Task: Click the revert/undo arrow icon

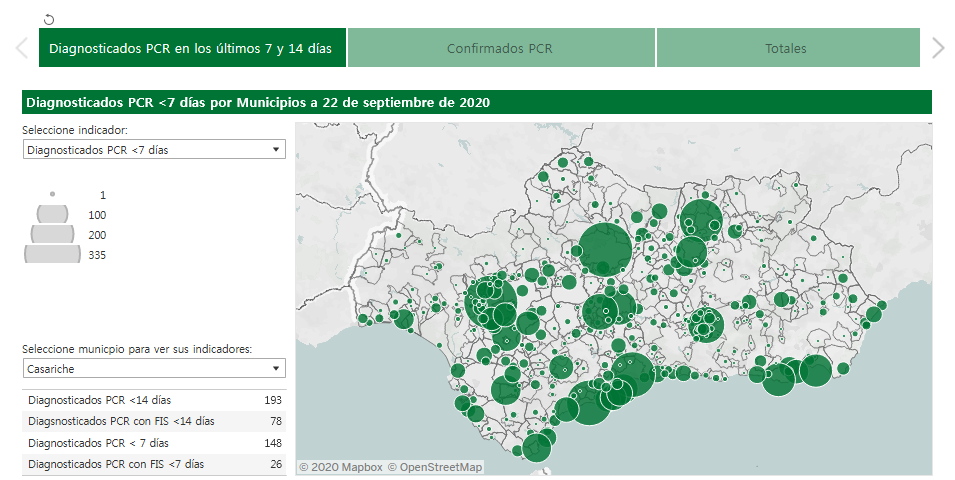Action: pos(50,19)
